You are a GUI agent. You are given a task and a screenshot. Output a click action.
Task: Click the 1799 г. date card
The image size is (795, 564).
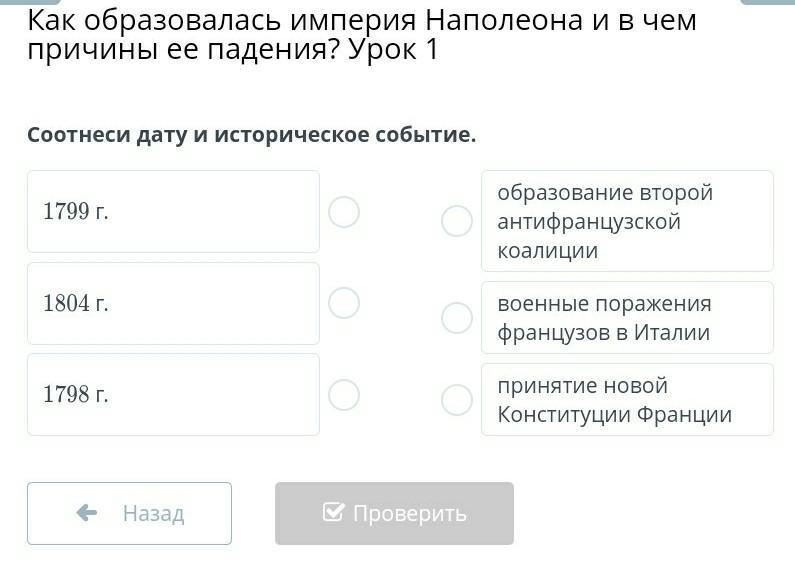173,212
